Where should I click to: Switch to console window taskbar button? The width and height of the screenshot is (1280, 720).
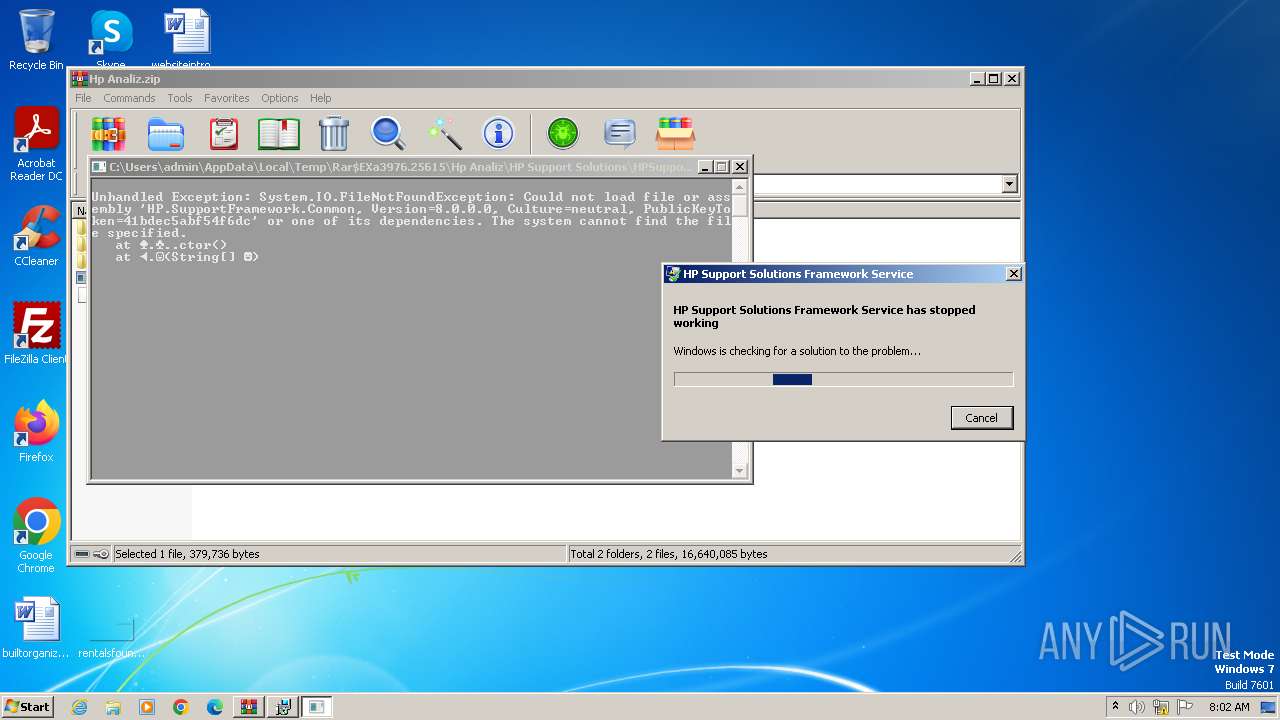coord(317,707)
